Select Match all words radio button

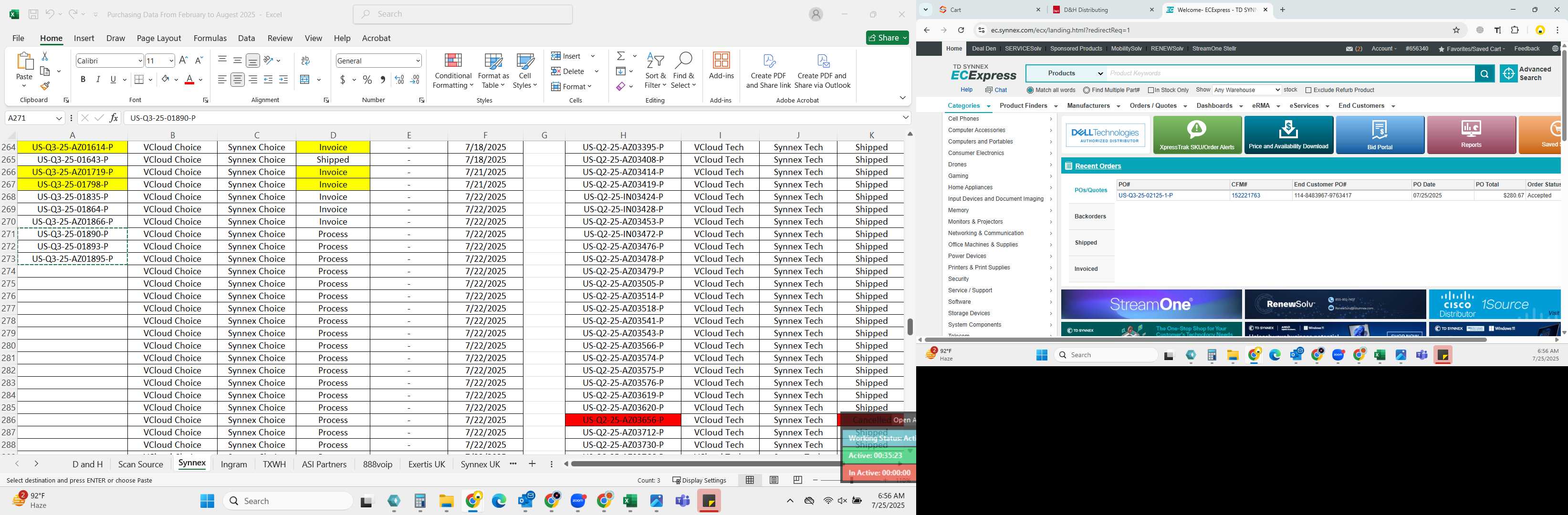click(x=1030, y=90)
